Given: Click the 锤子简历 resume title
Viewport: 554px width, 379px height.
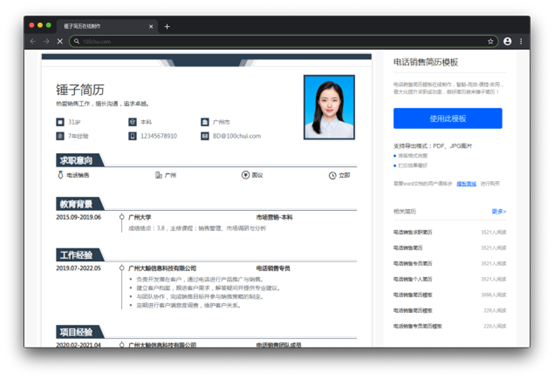Looking at the screenshot, I should click(x=80, y=90).
